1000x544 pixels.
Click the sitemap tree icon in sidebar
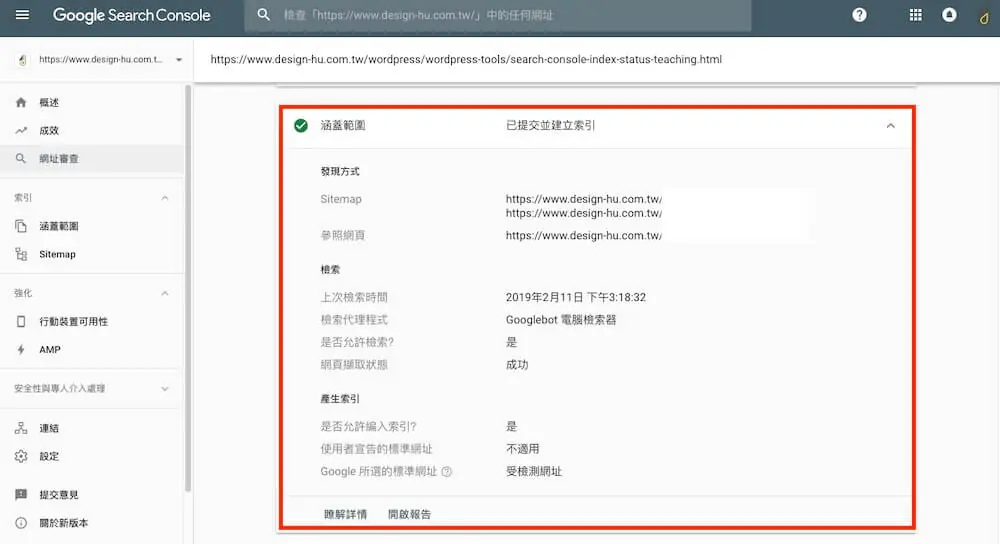coord(21,254)
